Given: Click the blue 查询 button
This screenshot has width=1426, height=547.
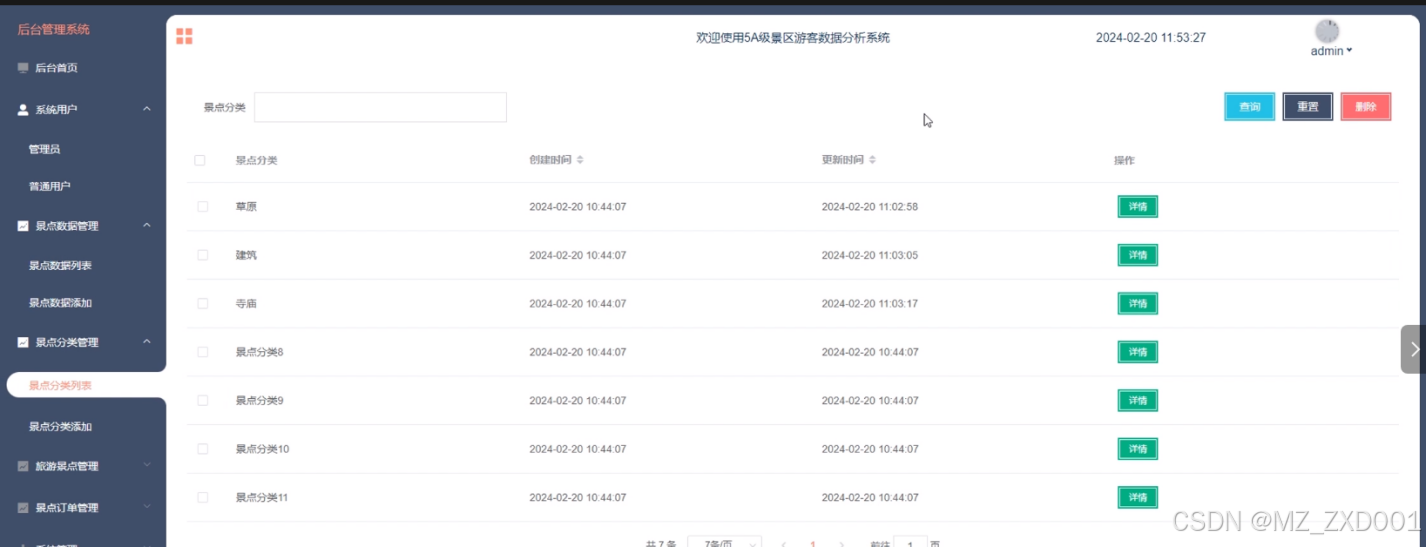Looking at the screenshot, I should [x=1250, y=107].
